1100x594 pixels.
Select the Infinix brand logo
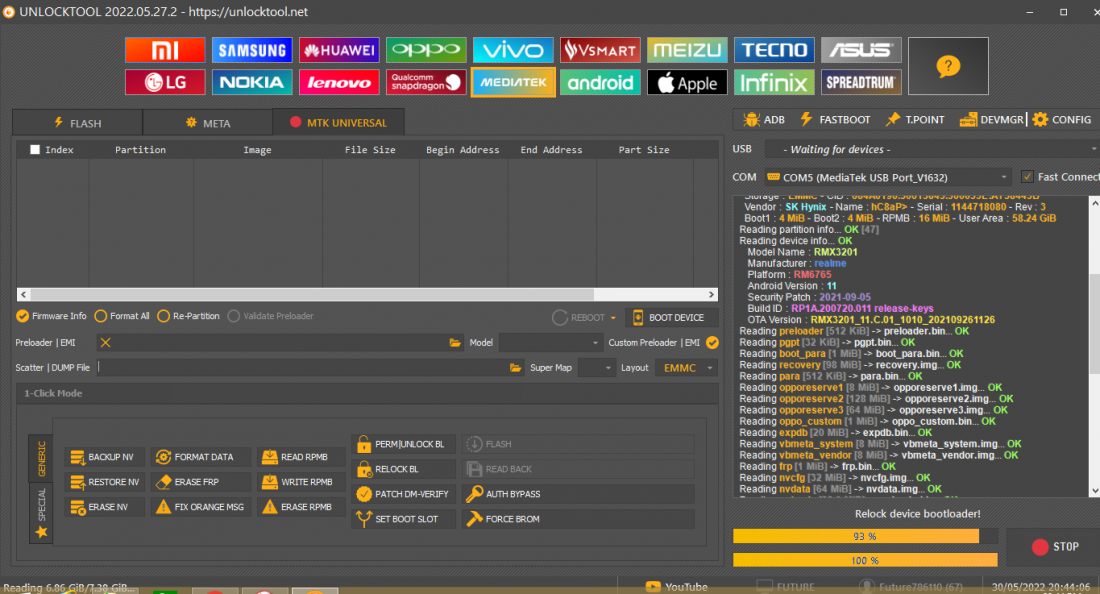coord(774,82)
